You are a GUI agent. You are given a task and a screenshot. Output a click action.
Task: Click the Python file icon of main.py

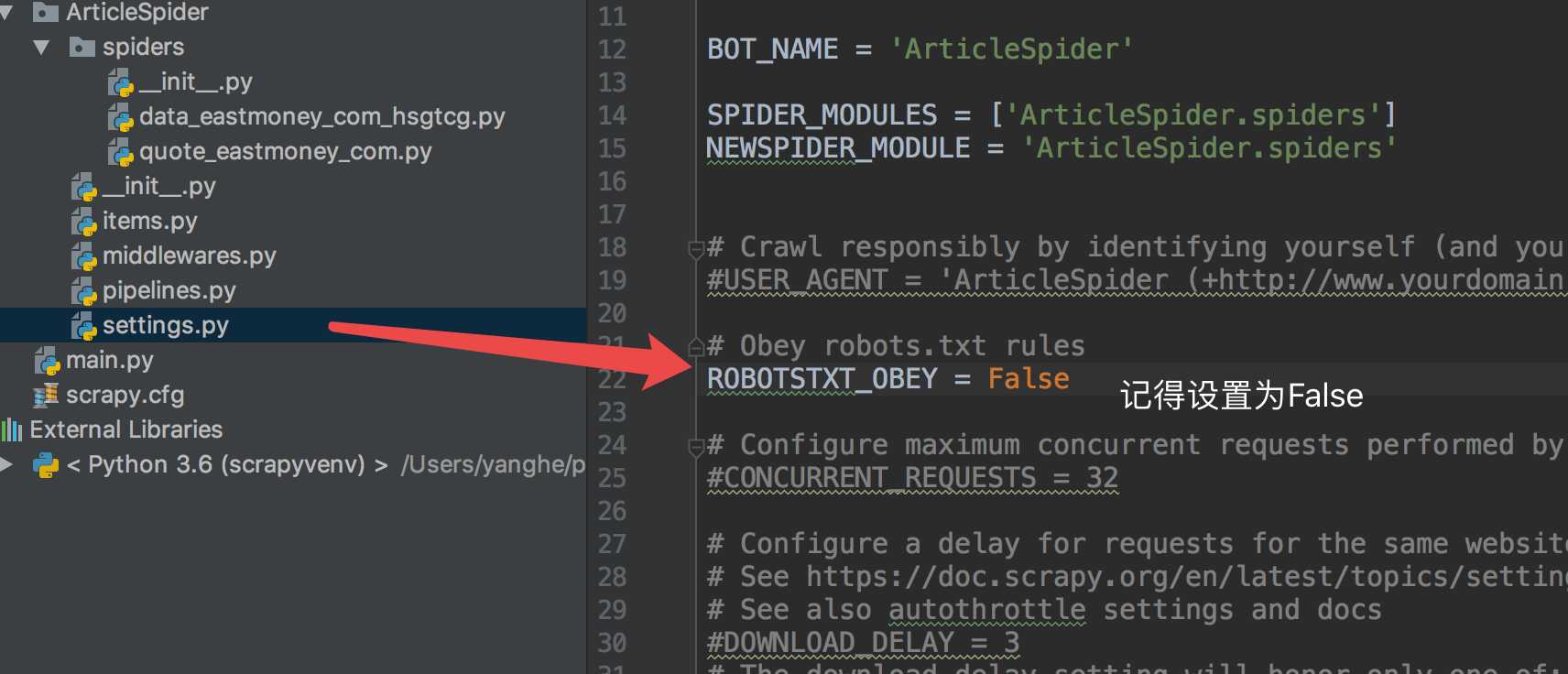(47, 361)
